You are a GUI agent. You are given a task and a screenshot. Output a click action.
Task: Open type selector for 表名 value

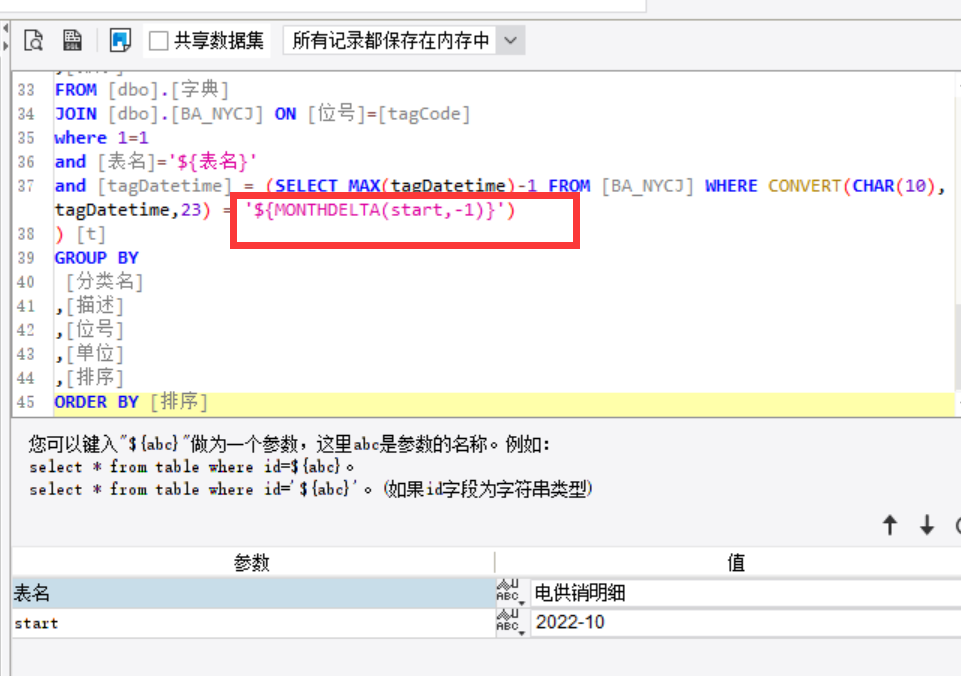tap(511, 593)
